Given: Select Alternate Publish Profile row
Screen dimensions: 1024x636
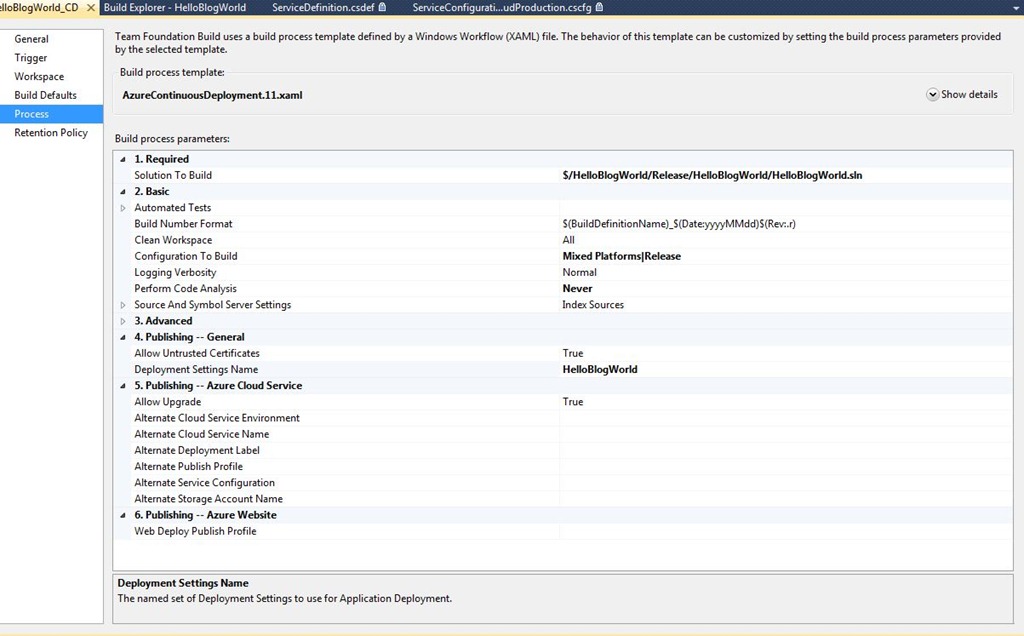Looking at the screenshot, I should [x=188, y=466].
